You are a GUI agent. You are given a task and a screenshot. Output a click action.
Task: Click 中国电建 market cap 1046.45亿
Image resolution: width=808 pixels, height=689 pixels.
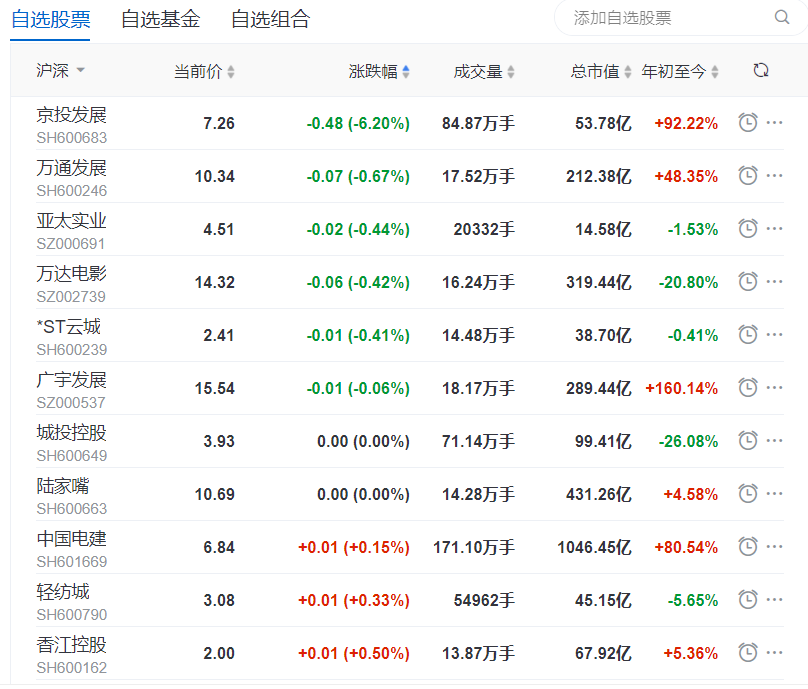point(595,547)
